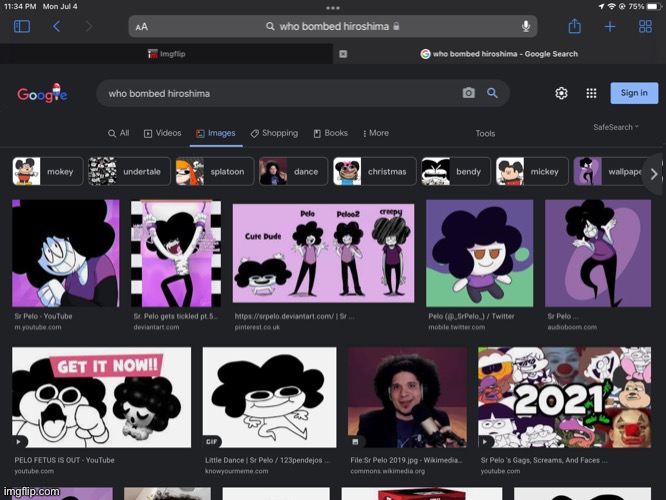The width and height of the screenshot is (666, 500).
Task: Show more filter chips with right arrow
Action: point(654,174)
